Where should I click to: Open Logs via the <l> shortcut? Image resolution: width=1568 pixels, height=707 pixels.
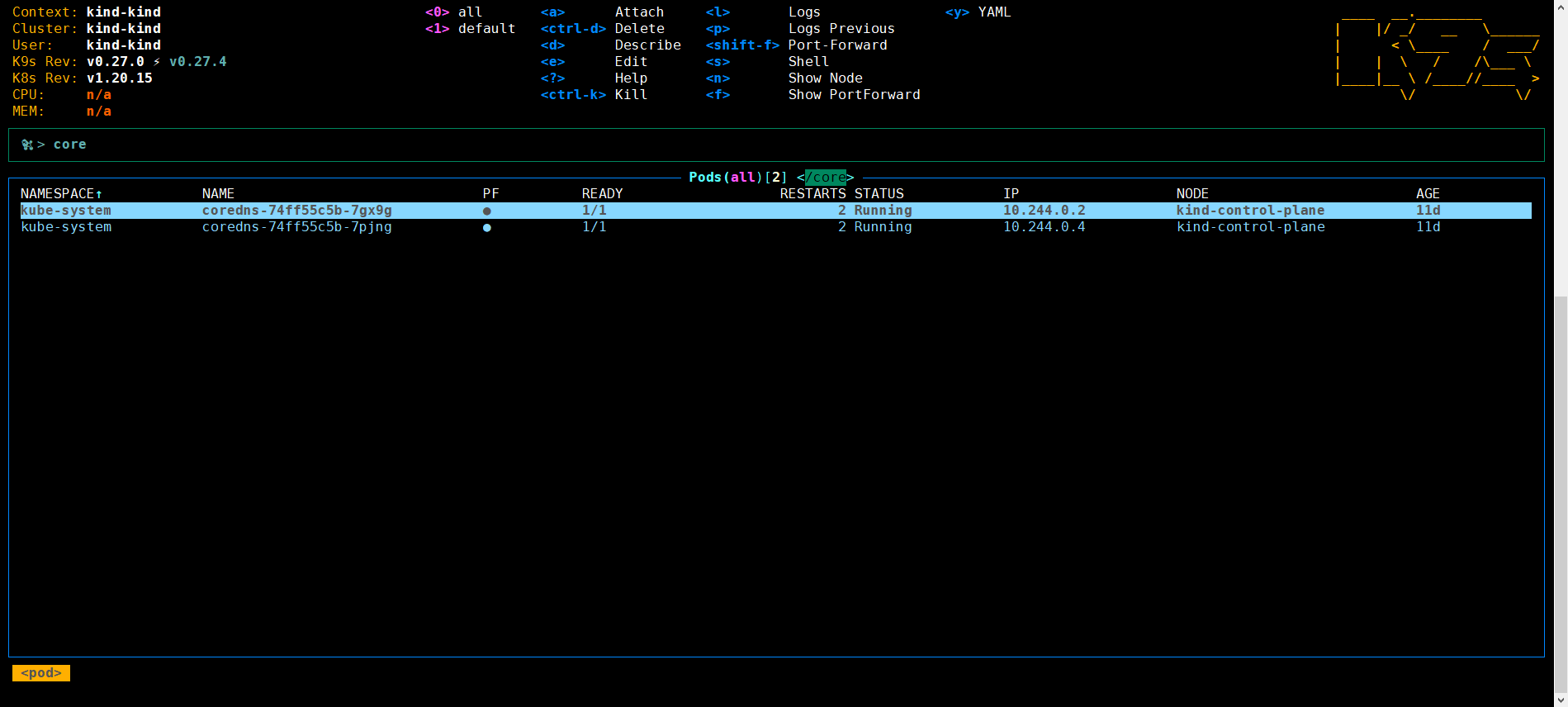763,12
